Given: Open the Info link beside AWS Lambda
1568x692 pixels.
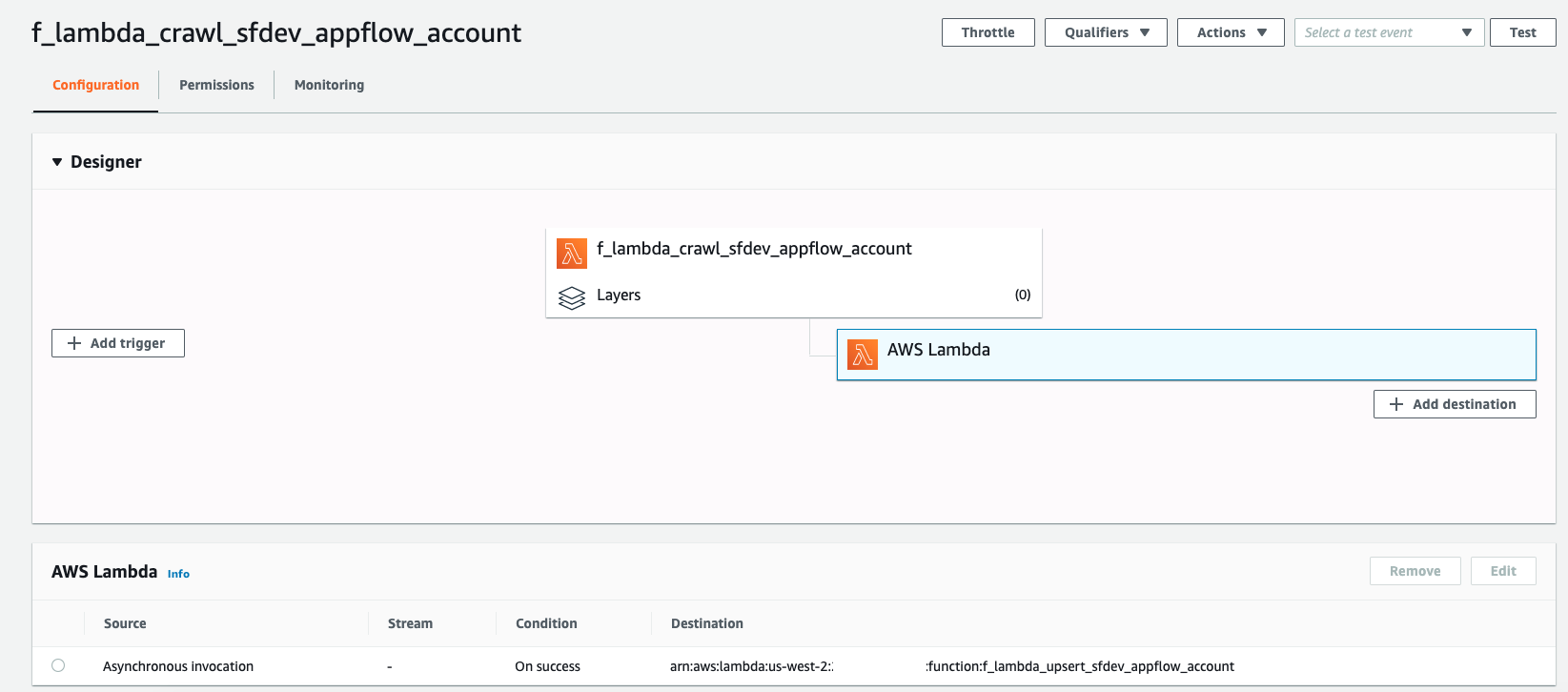Looking at the screenshot, I should 178,574.
